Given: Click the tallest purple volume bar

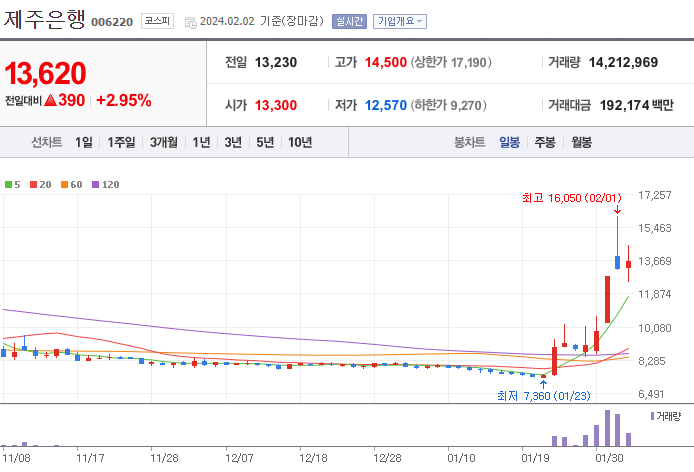Looking at the screenshot, I should [607, 428].
